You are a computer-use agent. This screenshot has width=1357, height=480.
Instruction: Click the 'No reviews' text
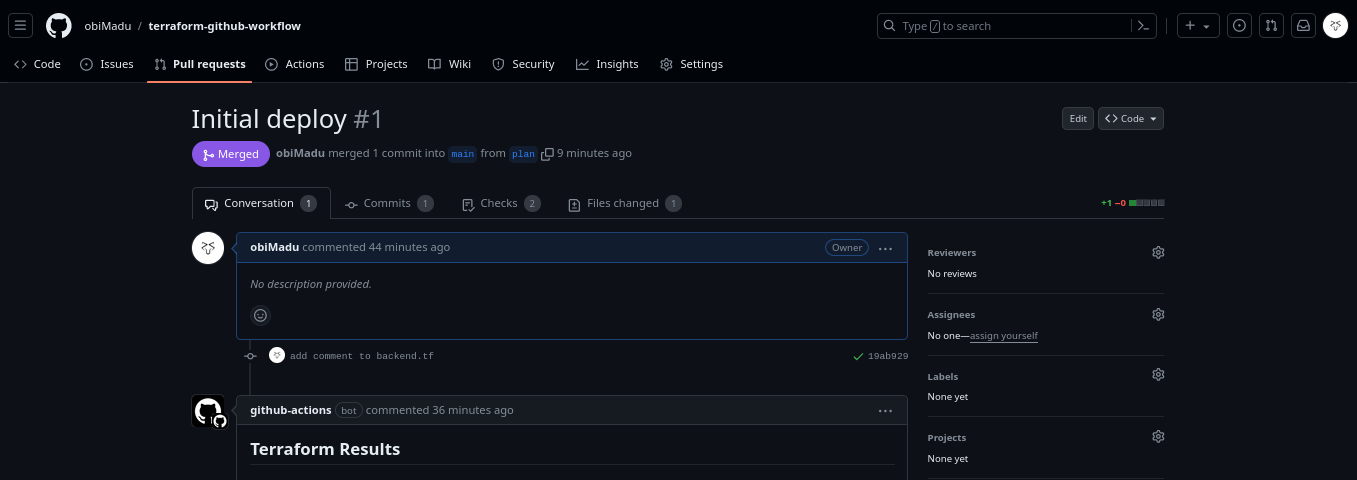(952, 274)
